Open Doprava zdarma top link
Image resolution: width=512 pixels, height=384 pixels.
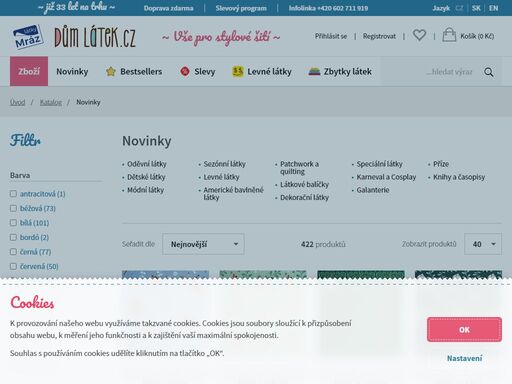pyautogui.click(x=169, y=8)
